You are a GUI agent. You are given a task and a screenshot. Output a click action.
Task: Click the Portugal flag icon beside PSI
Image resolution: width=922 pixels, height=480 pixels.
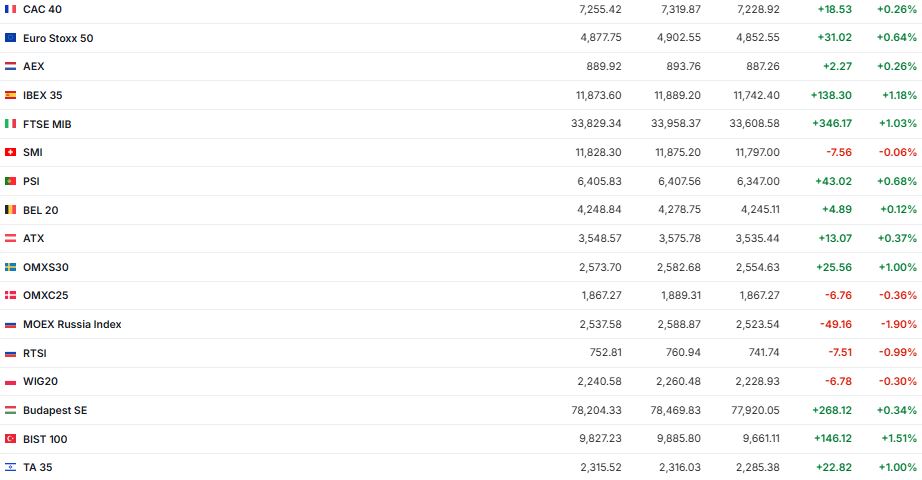[x=11, y=181]
